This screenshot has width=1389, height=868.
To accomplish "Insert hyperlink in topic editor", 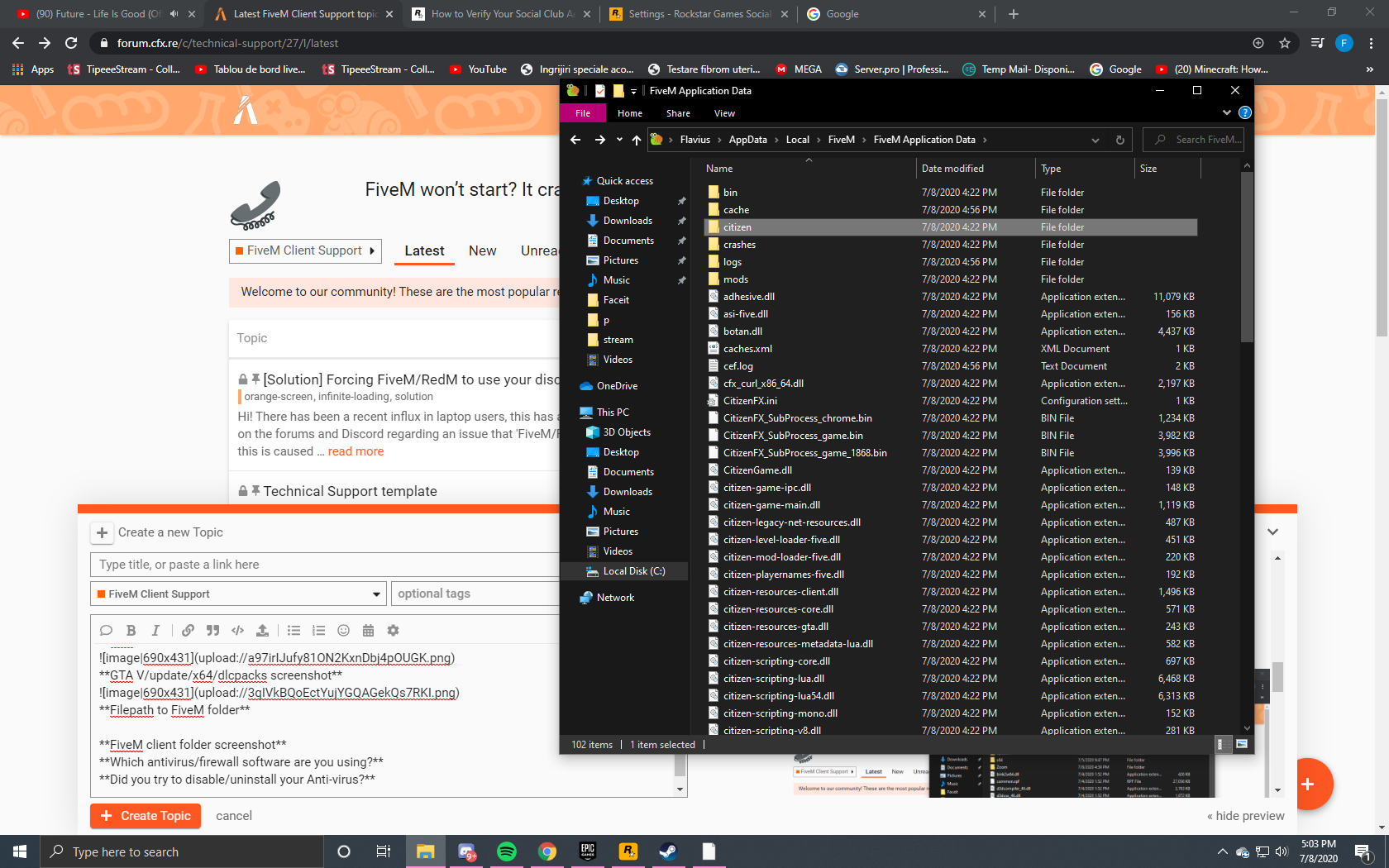I will point(188,631).
